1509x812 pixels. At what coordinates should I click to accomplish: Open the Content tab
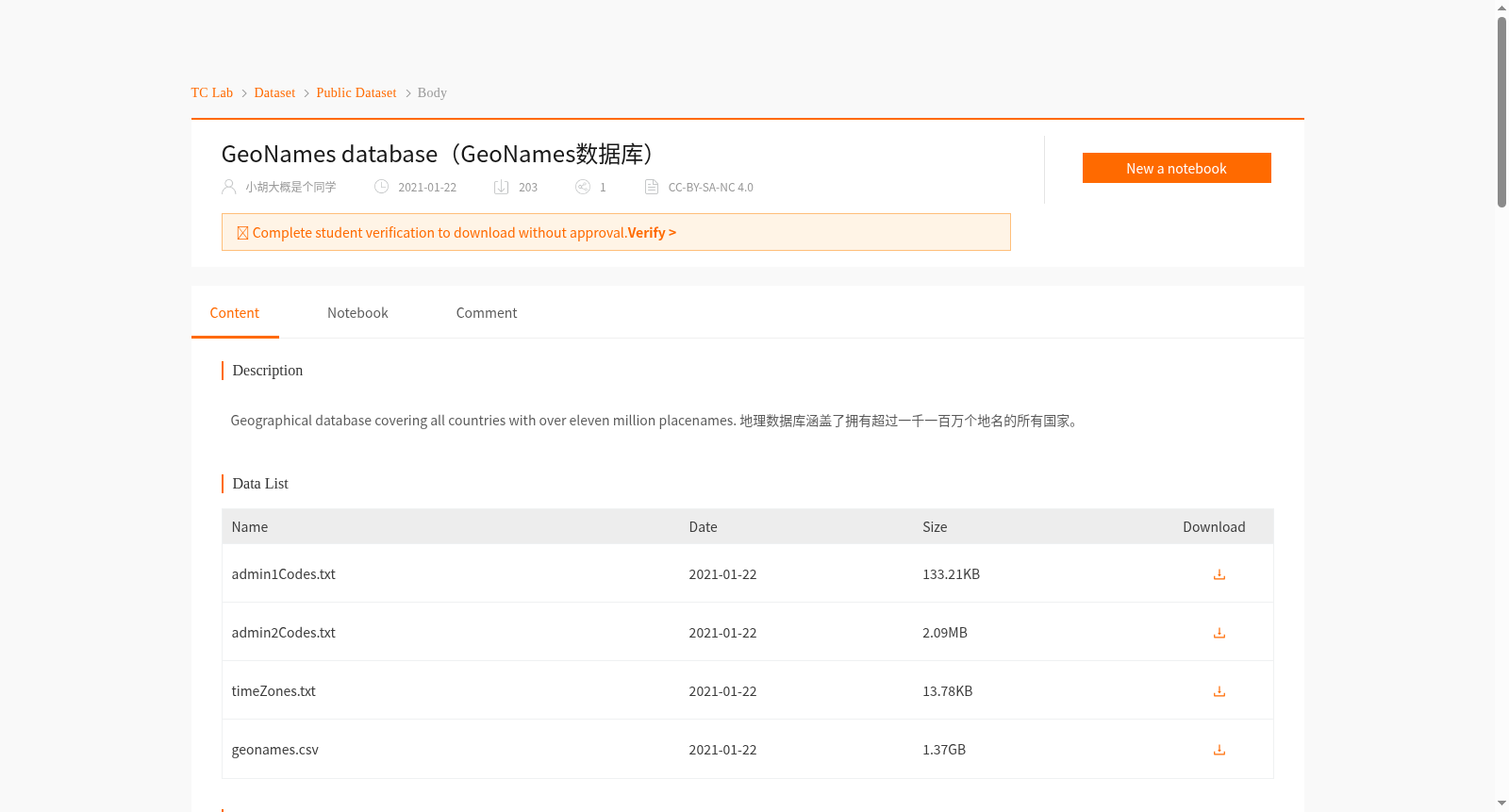[235, 313]
